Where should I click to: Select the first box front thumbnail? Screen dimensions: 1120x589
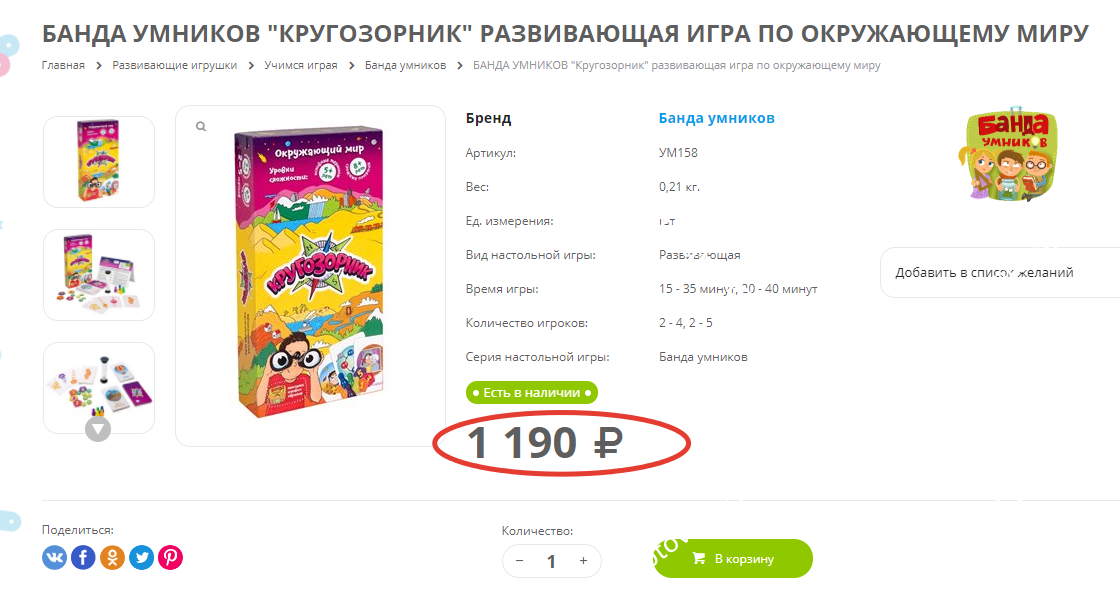click(99, 162)
